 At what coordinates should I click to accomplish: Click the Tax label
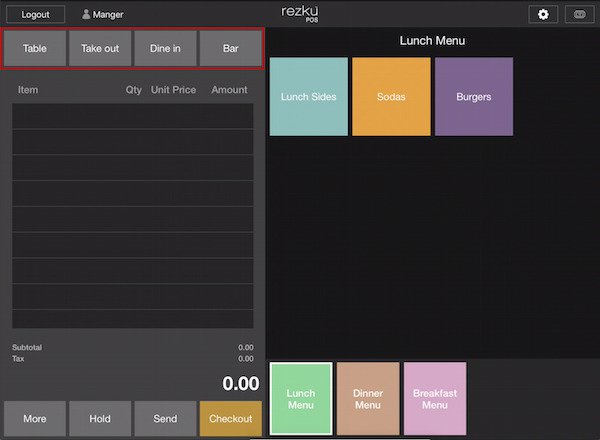click(18, 359)
